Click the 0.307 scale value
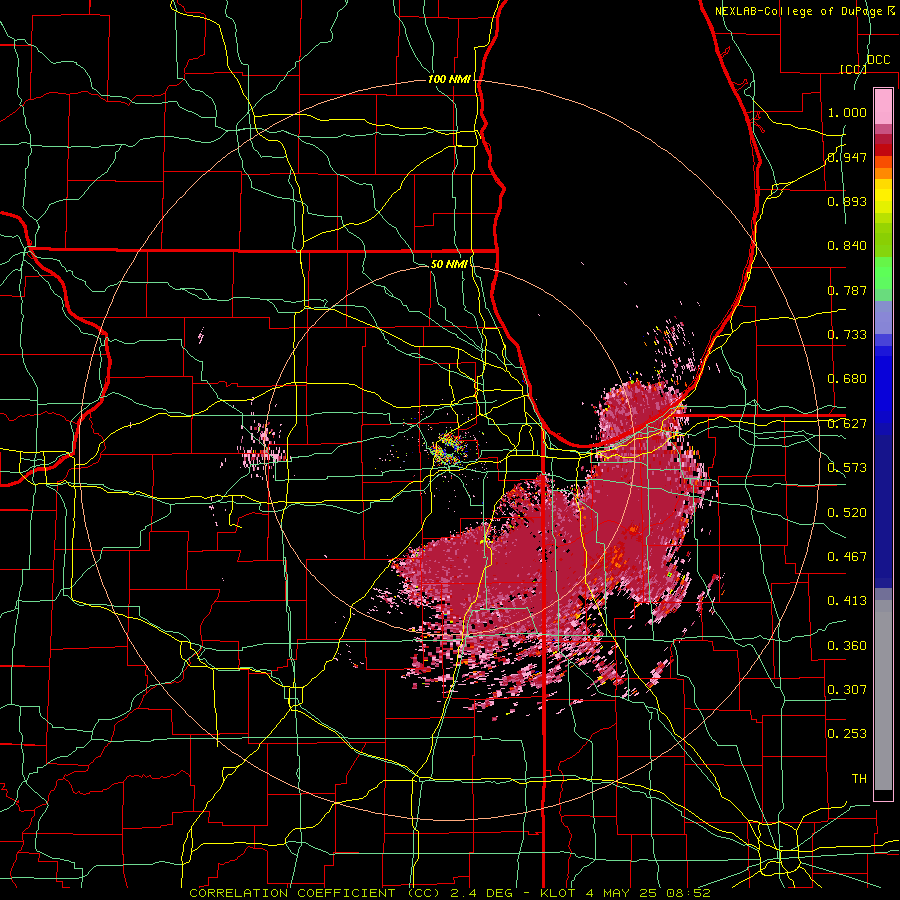The width and height of the screenshot is (900, 900). pyautogui.click(x=847, y=689)
